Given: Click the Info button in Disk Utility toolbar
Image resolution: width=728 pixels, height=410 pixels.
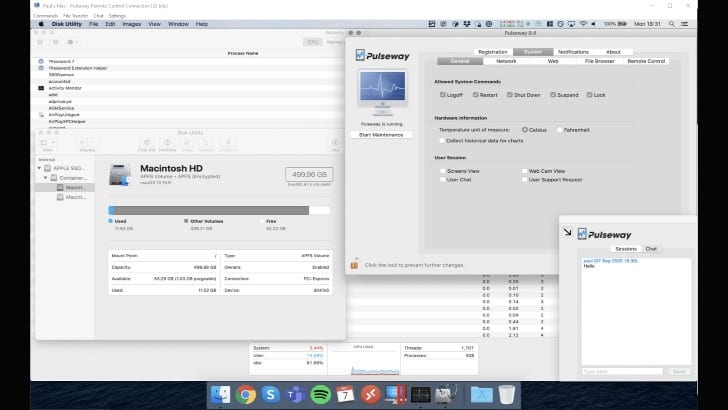Looking at the screenshot, I should coord(335,145).
